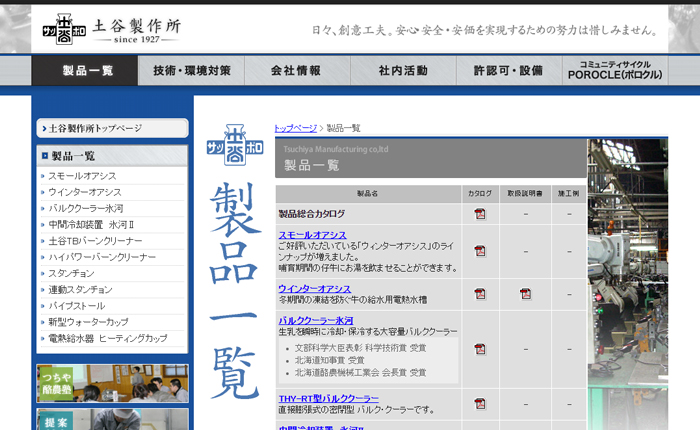Open the スモールオアシス product link in table
Viewport: 700px width, 430px height.
point(312,235)
